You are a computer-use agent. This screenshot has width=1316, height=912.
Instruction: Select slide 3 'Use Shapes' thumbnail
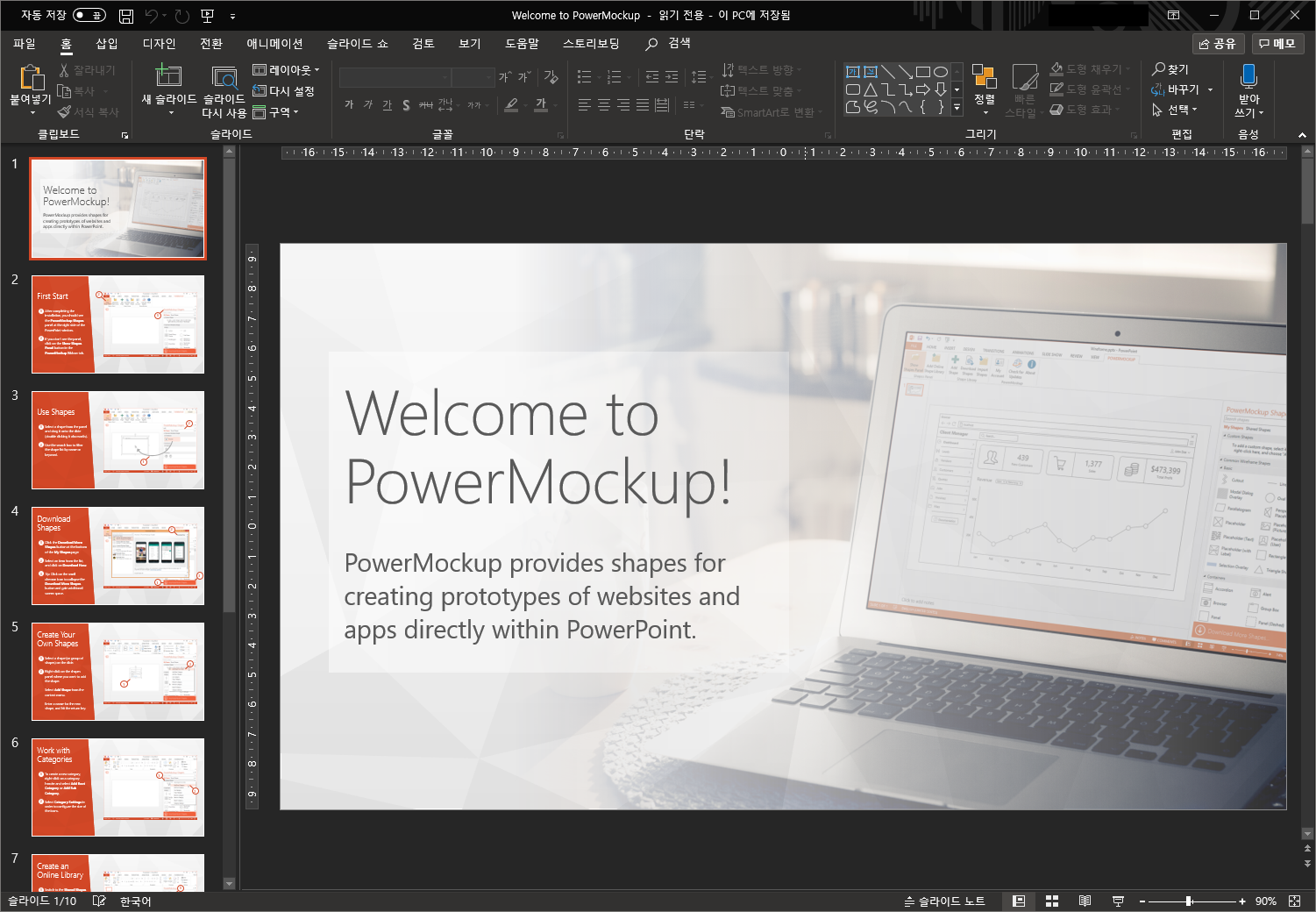(x=118, y=440)
